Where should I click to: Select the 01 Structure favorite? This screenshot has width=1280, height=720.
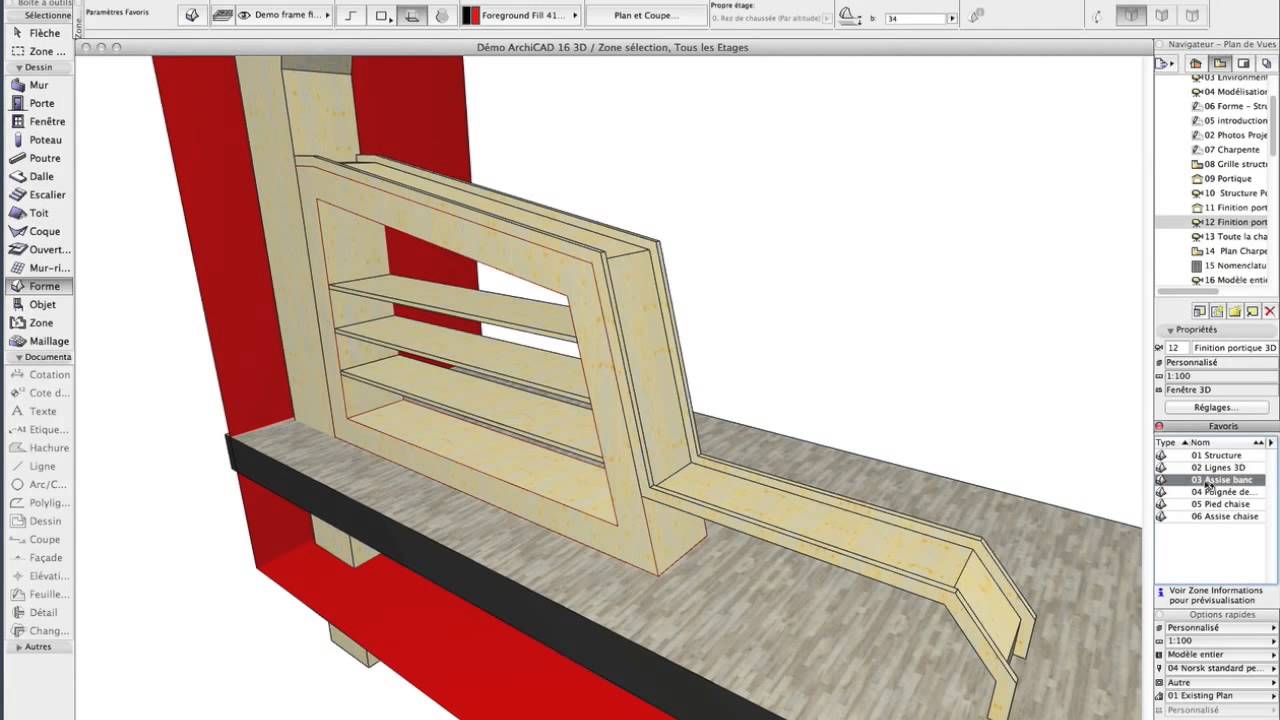1216,455
